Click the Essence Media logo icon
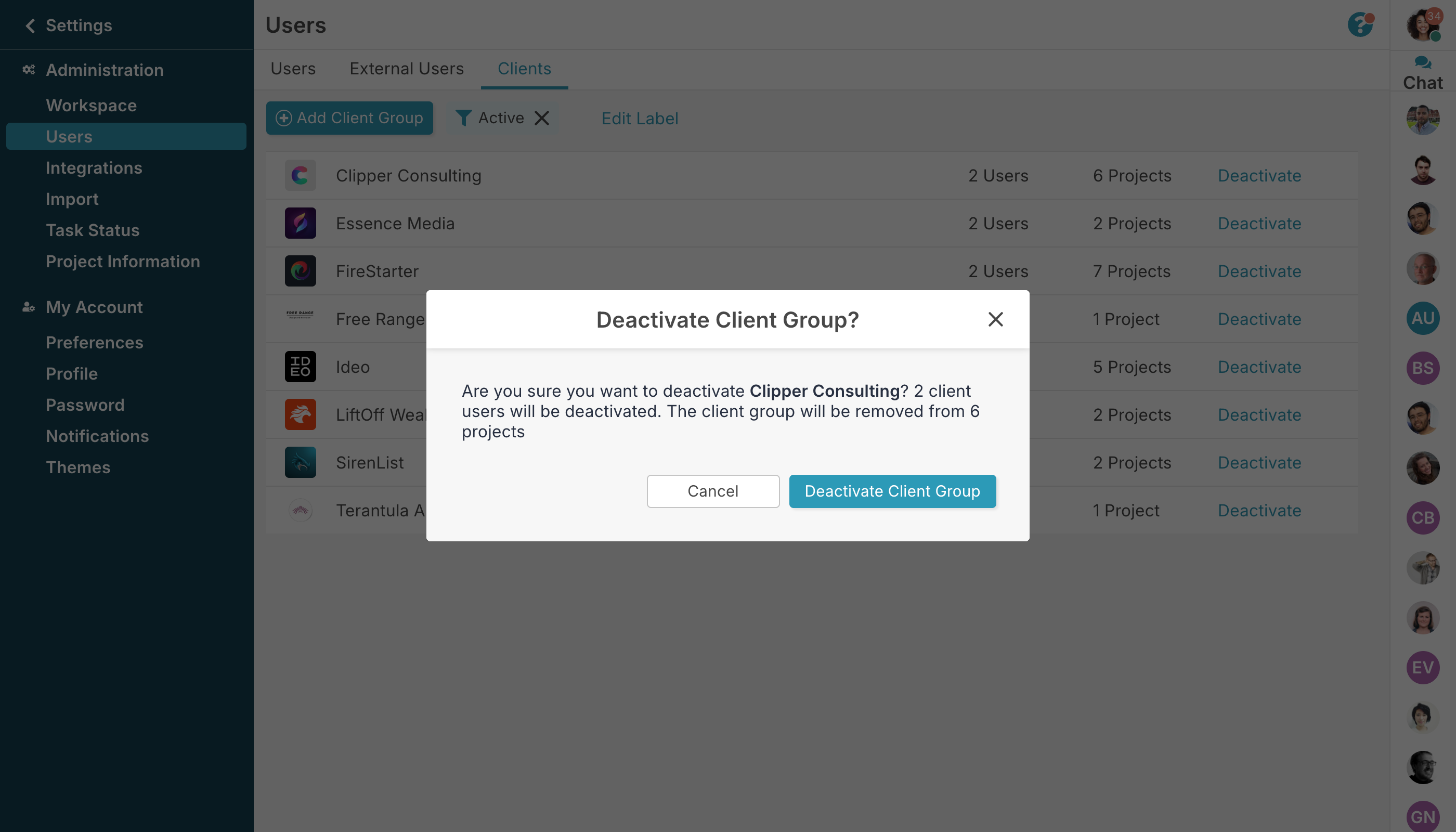 (300, 224)
